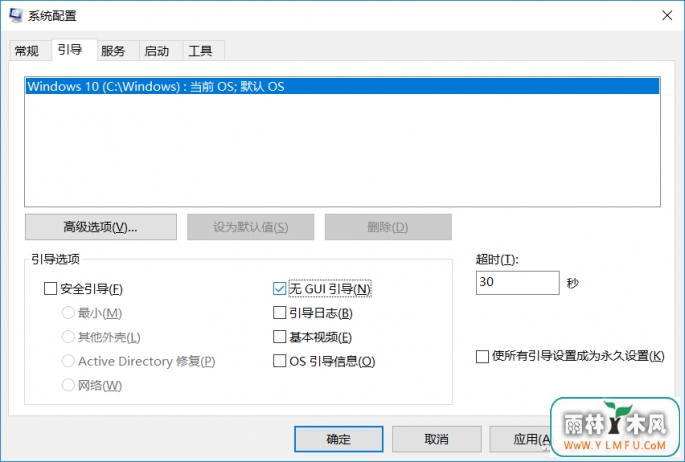The height and width of the screenshot is (462, 685).
Task: Confirm with the 确定 button
Action: click(x=339, y=439)
